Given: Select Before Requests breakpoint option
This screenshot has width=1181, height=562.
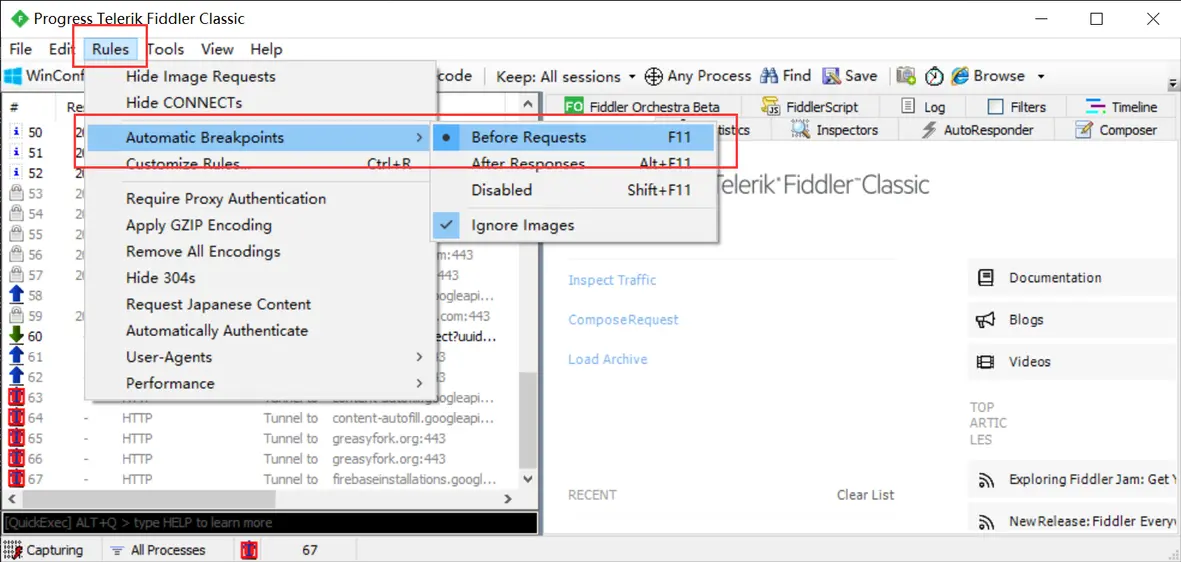Looking at the screenshot, I should click(x=528, y=137).
